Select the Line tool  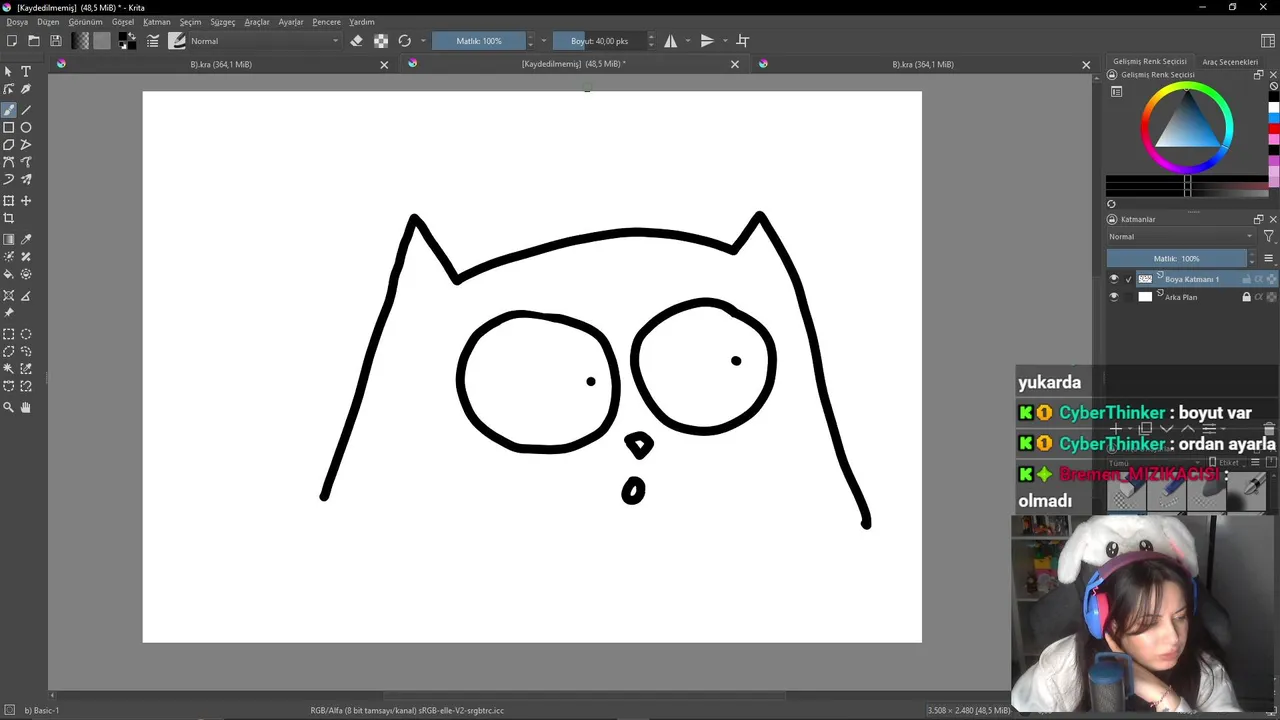[x=26, y=110]
